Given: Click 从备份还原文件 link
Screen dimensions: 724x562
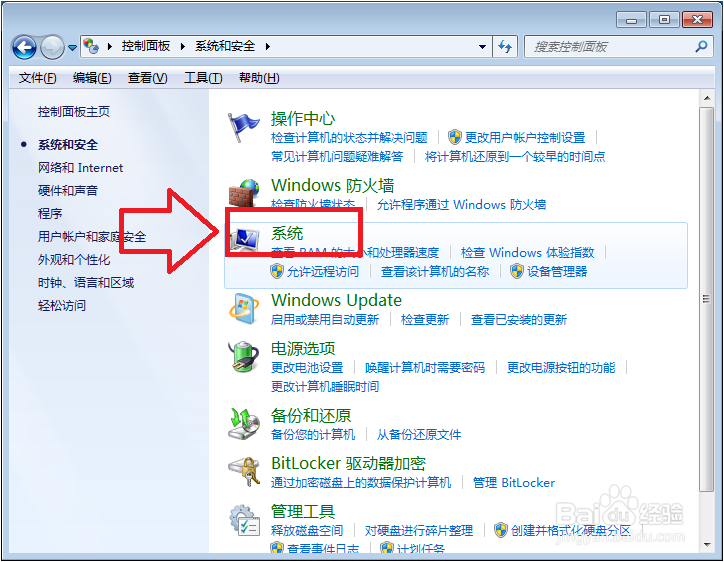Looking at the screenshot, I should pyautogui.click(x=419, y=435).
